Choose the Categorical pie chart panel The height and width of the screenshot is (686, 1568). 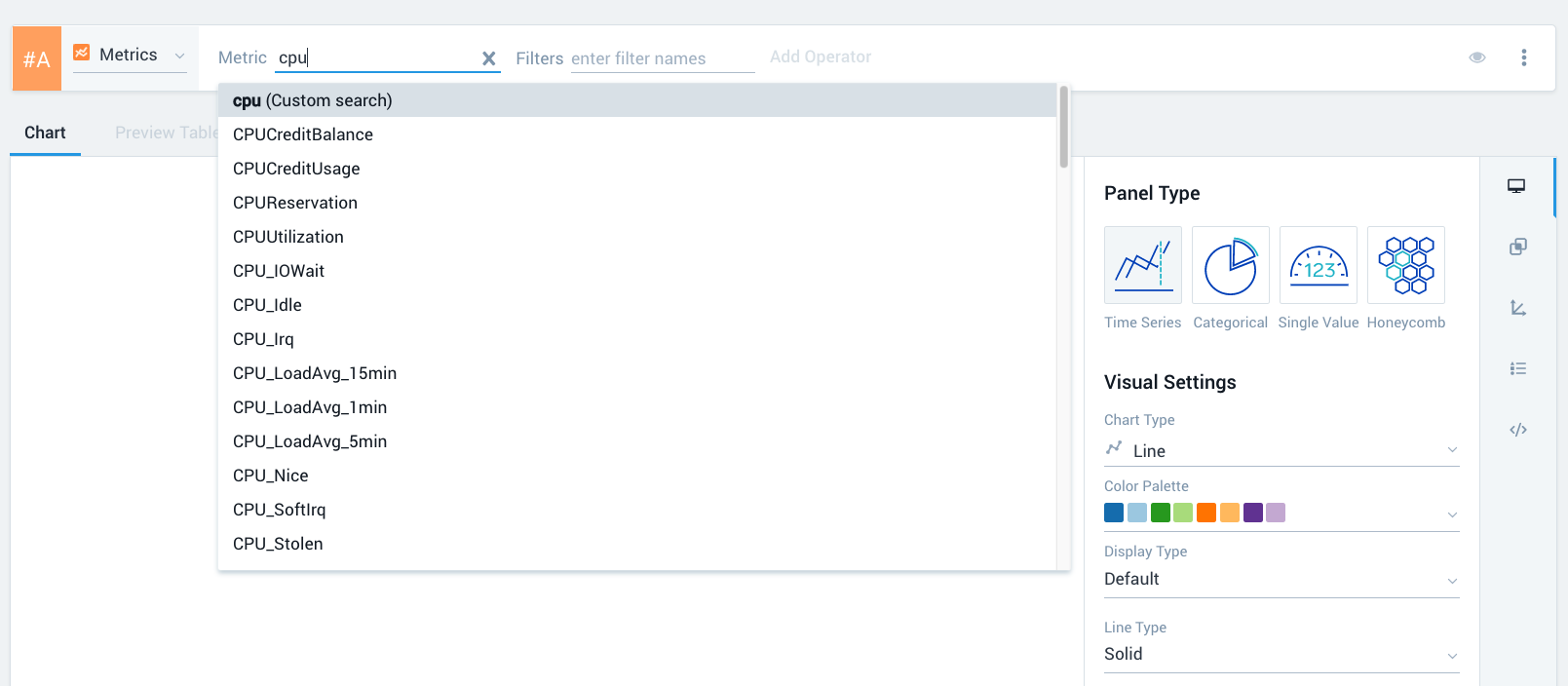point(1230,265)
